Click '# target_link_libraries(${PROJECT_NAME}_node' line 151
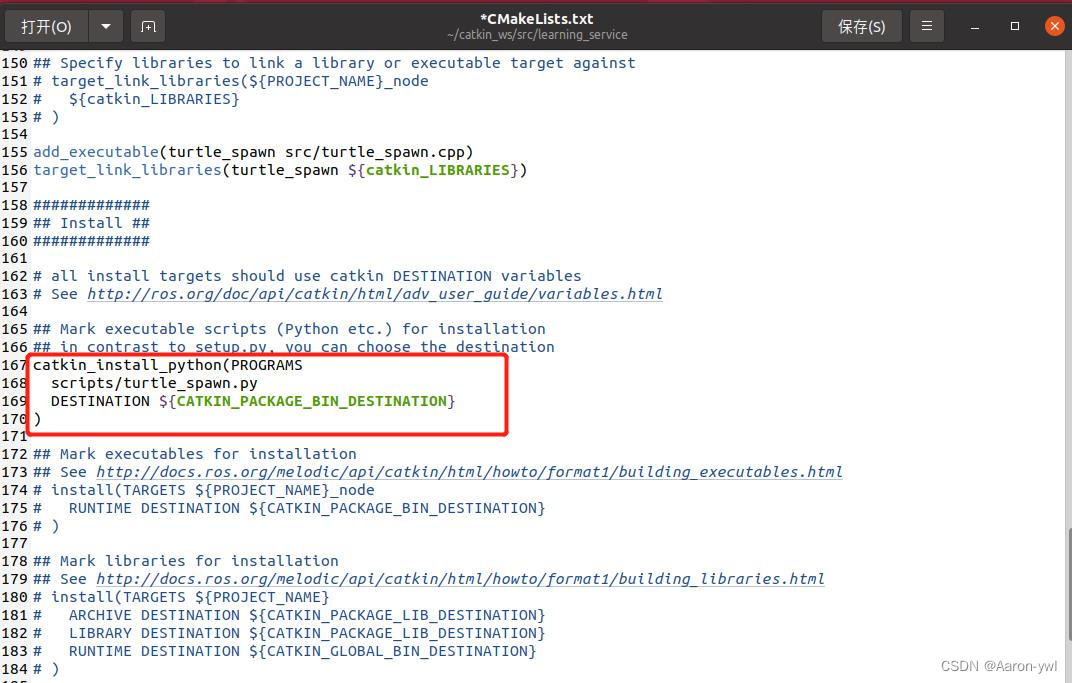The image size is (1072, 683). tap(230, 81)
